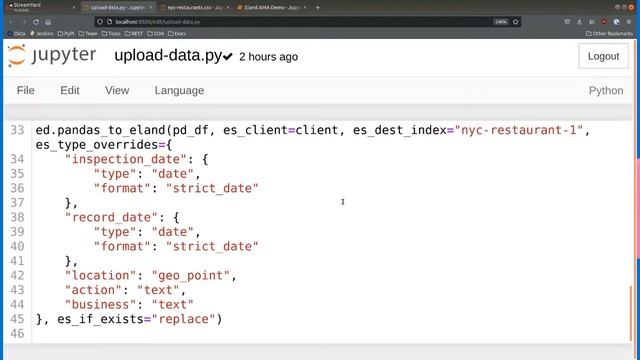Open the Other Bookmarks folder
Screen dimensions: 640x360
point(609,33)
